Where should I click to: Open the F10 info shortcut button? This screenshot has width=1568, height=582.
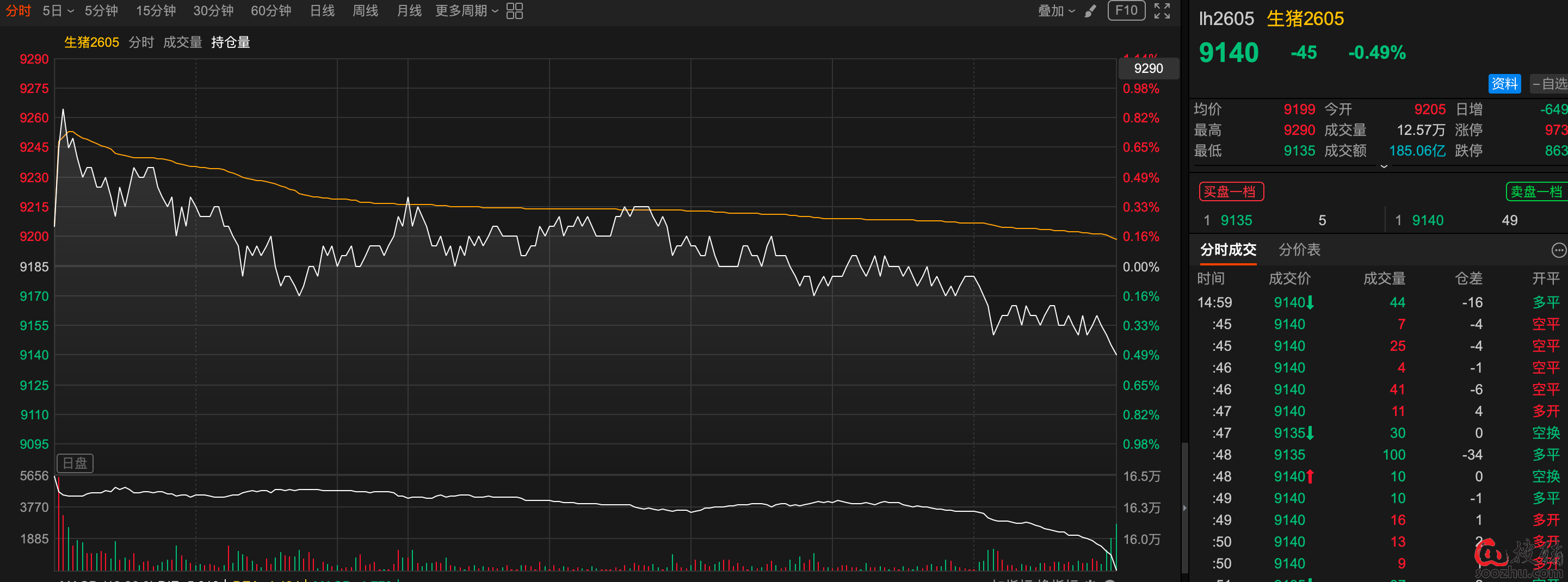[x=1126, y=10]
